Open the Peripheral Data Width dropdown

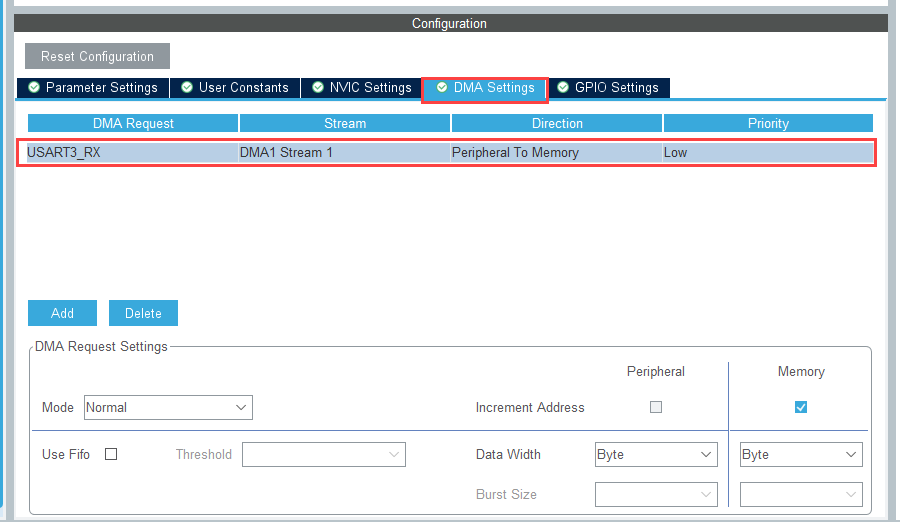[x=656, y=454]
